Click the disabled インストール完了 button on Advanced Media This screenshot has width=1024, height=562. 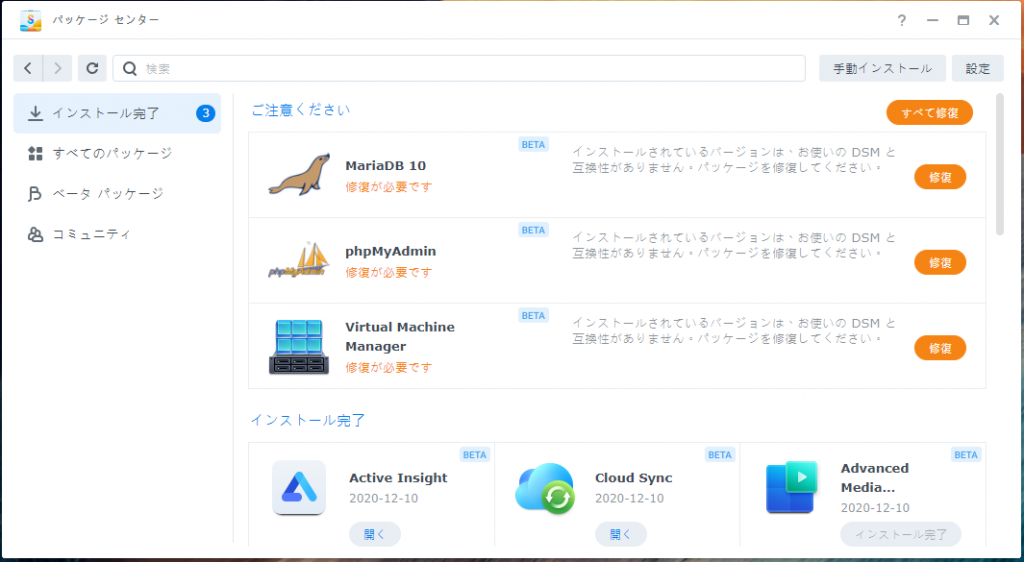click(901, 534)
